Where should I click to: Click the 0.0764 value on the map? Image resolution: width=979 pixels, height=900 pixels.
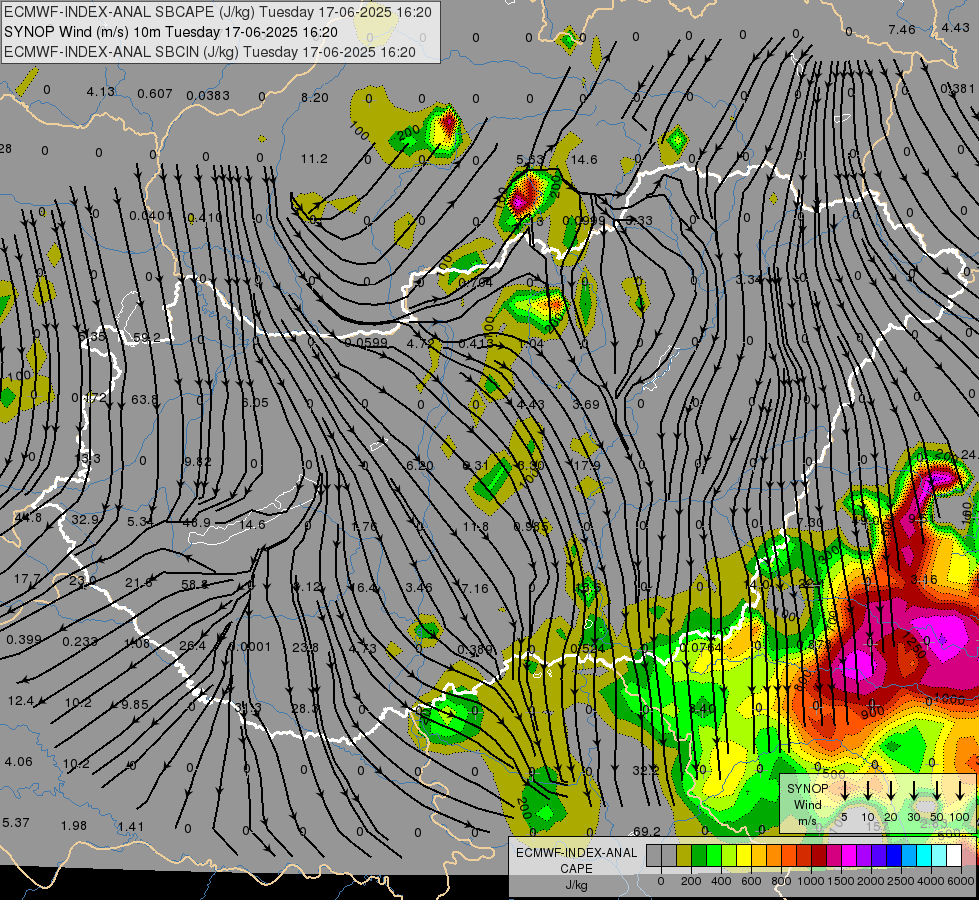701,648
